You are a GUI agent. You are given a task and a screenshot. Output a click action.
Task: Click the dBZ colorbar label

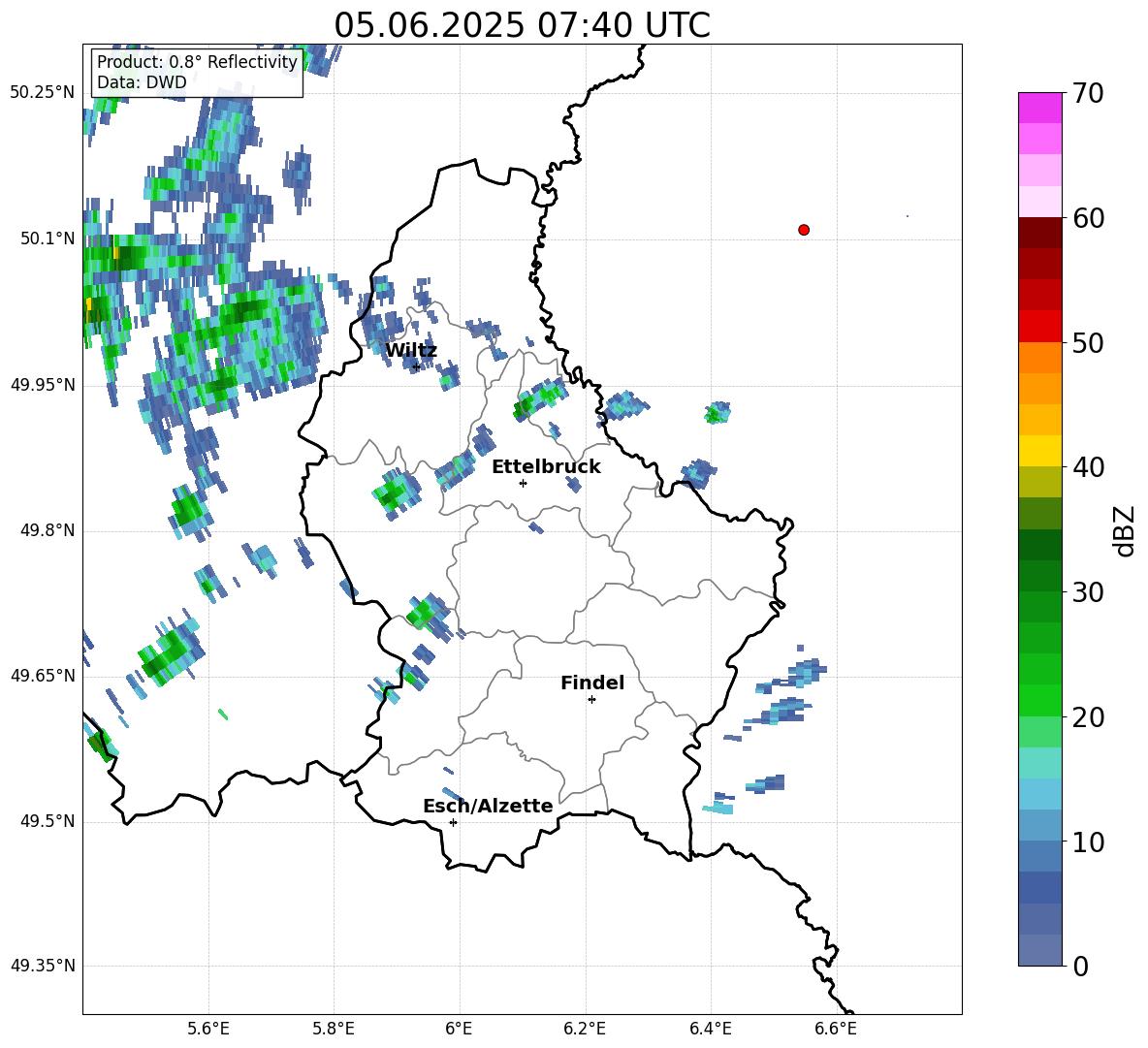pyautogui.click(x=1124, y=530)
